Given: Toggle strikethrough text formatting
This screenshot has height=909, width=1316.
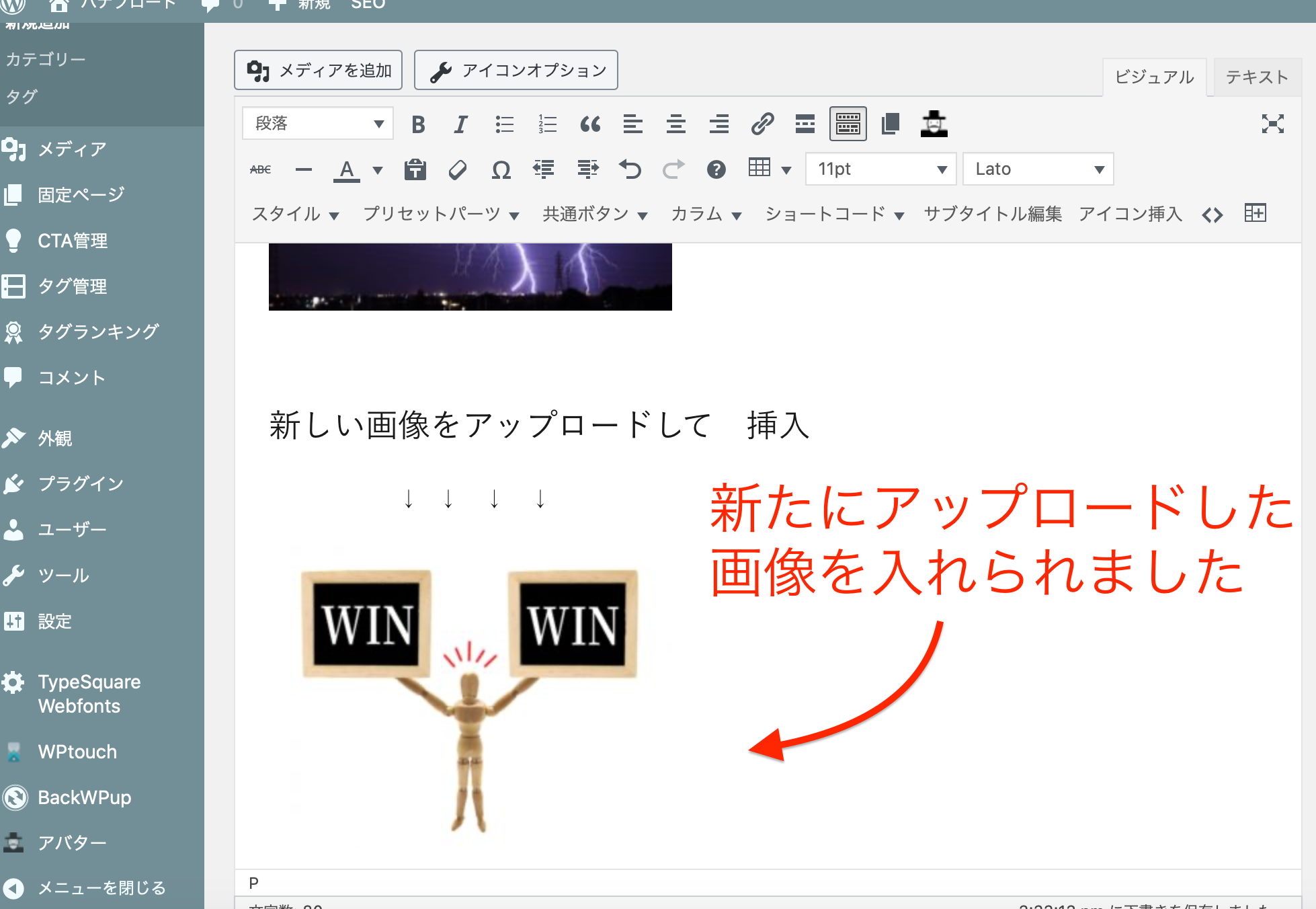Looking at the screenshot, I should [261, 169].
